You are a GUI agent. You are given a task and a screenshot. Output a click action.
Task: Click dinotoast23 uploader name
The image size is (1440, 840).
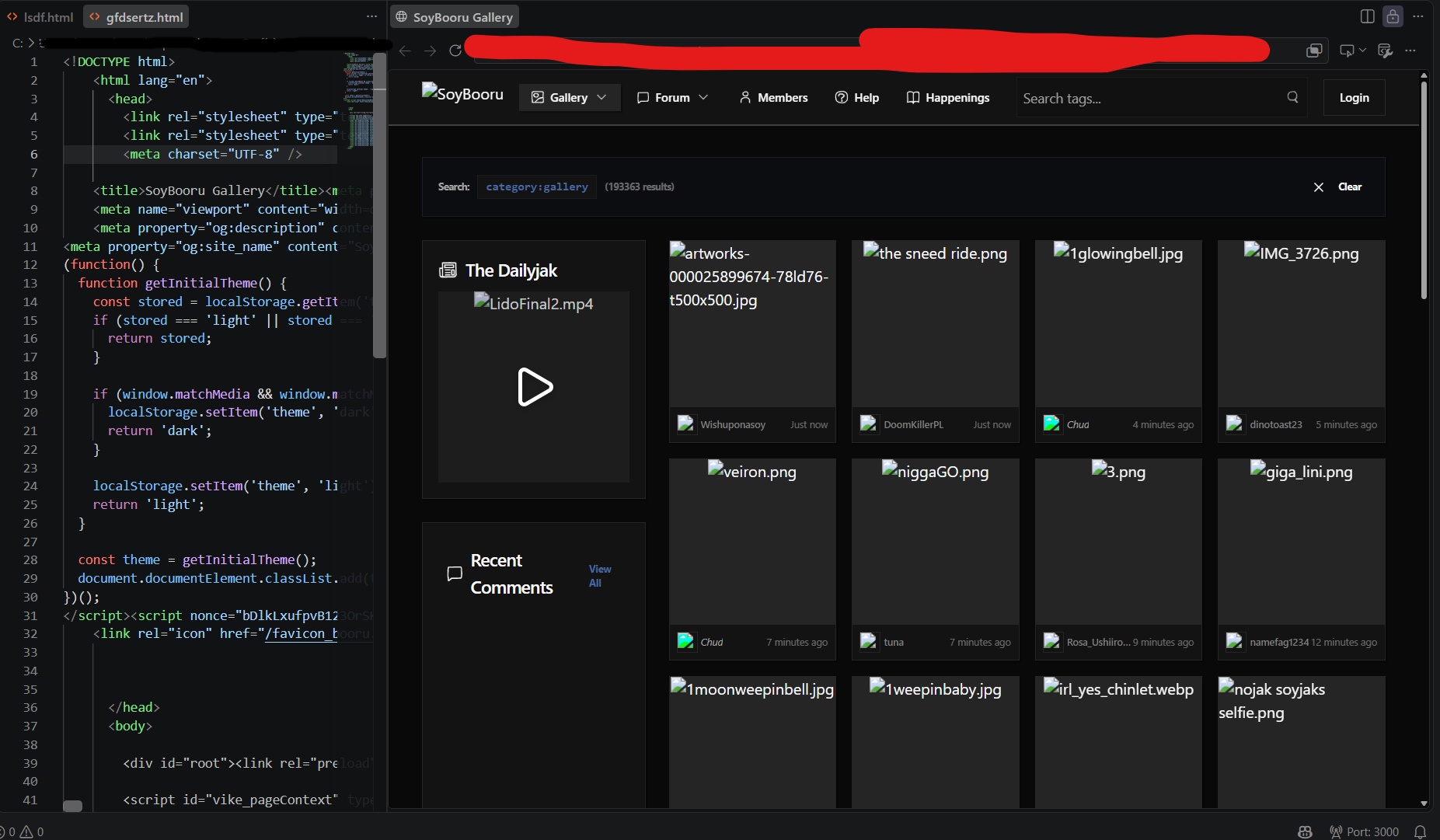[x=1275, y=424]
